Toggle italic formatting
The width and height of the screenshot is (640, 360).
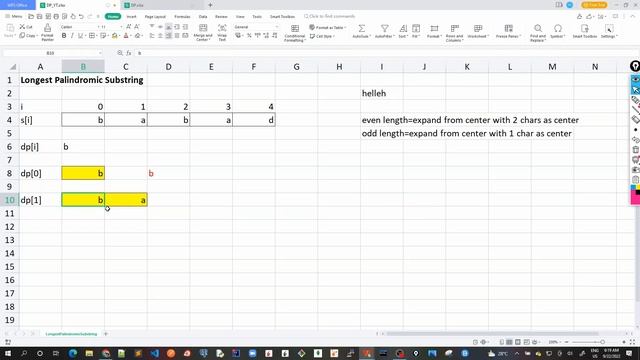(72, 36)
